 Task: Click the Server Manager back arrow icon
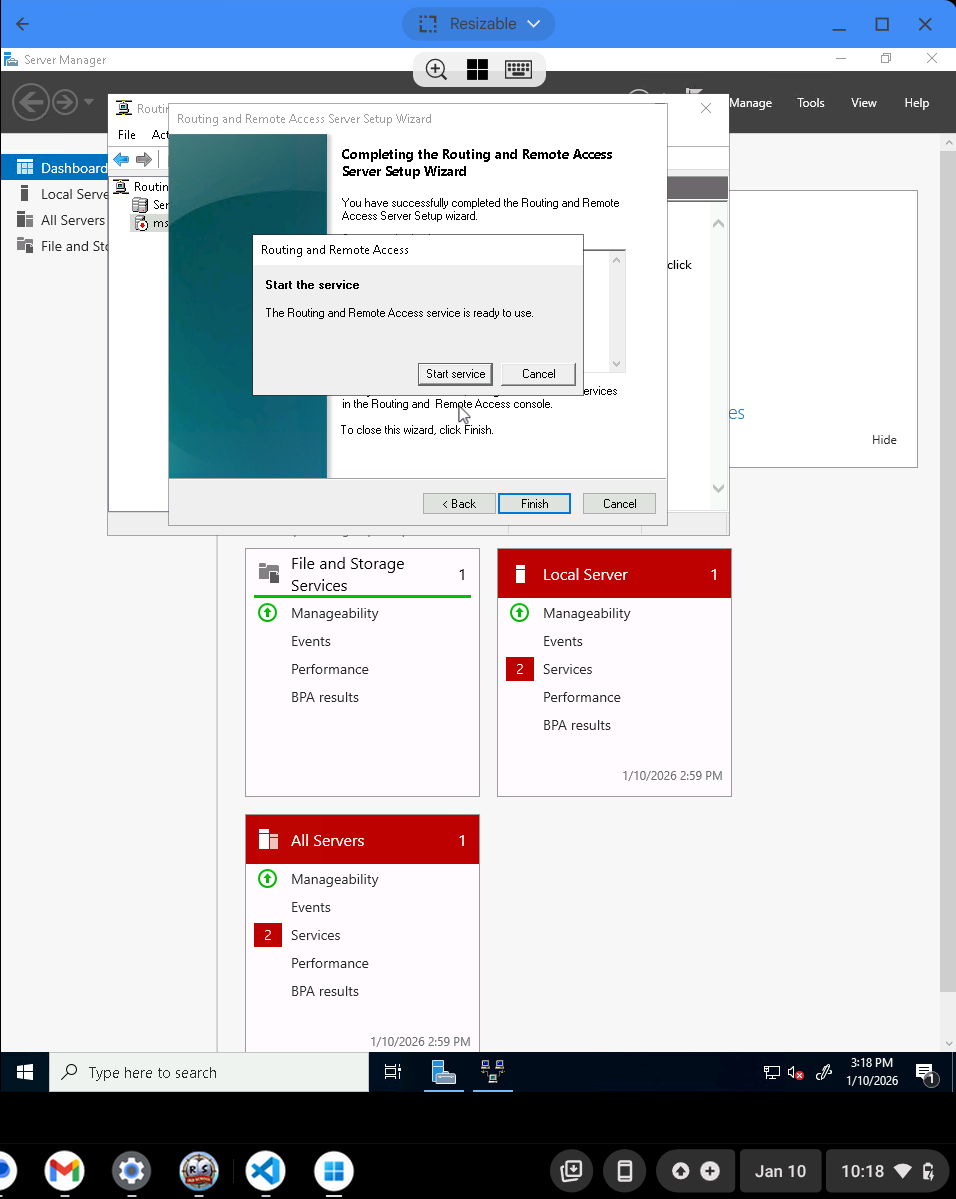tap(31, 102)
